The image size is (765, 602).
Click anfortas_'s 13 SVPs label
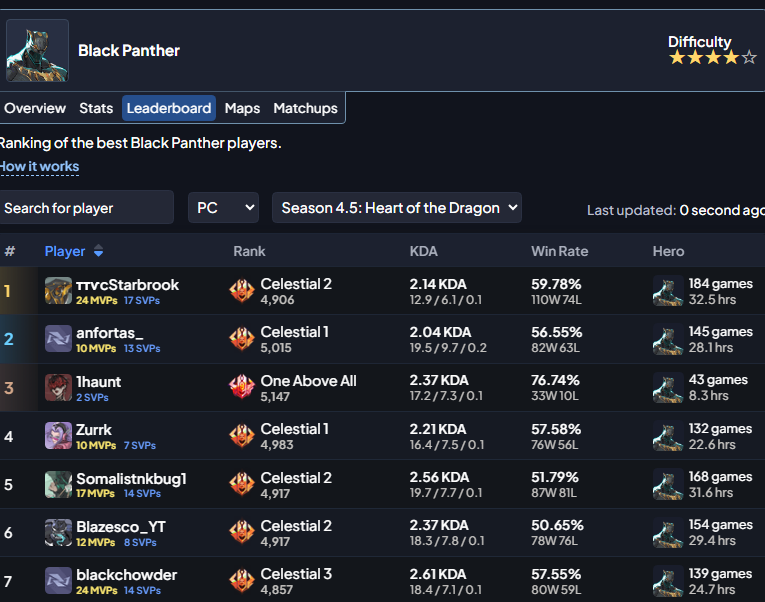[142, 349]
